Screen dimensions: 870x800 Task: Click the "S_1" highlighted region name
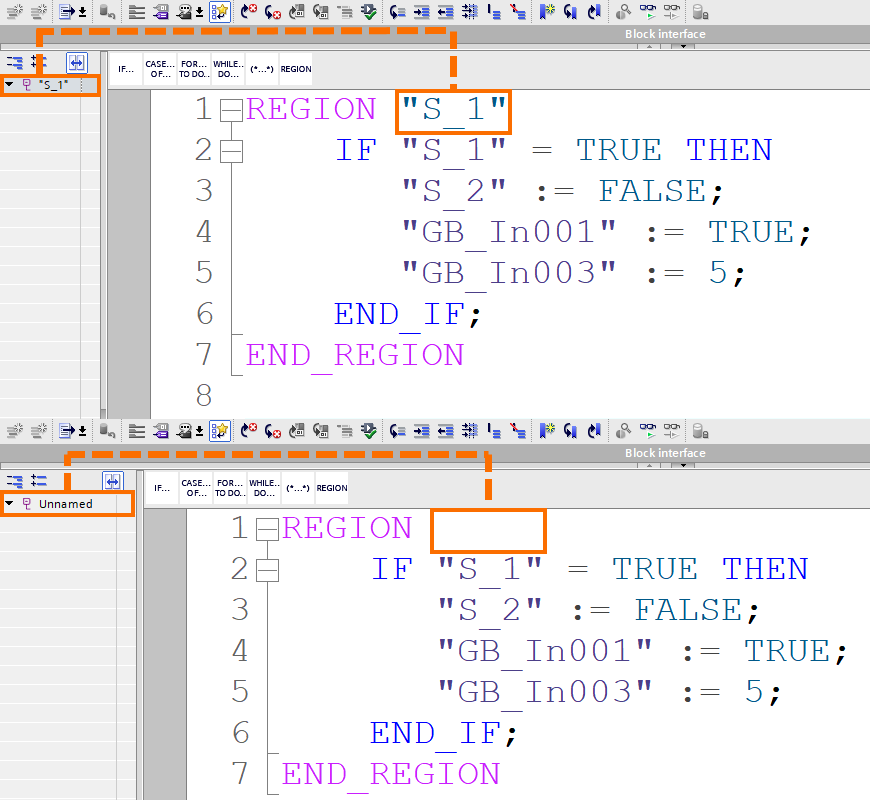(452, 108)
